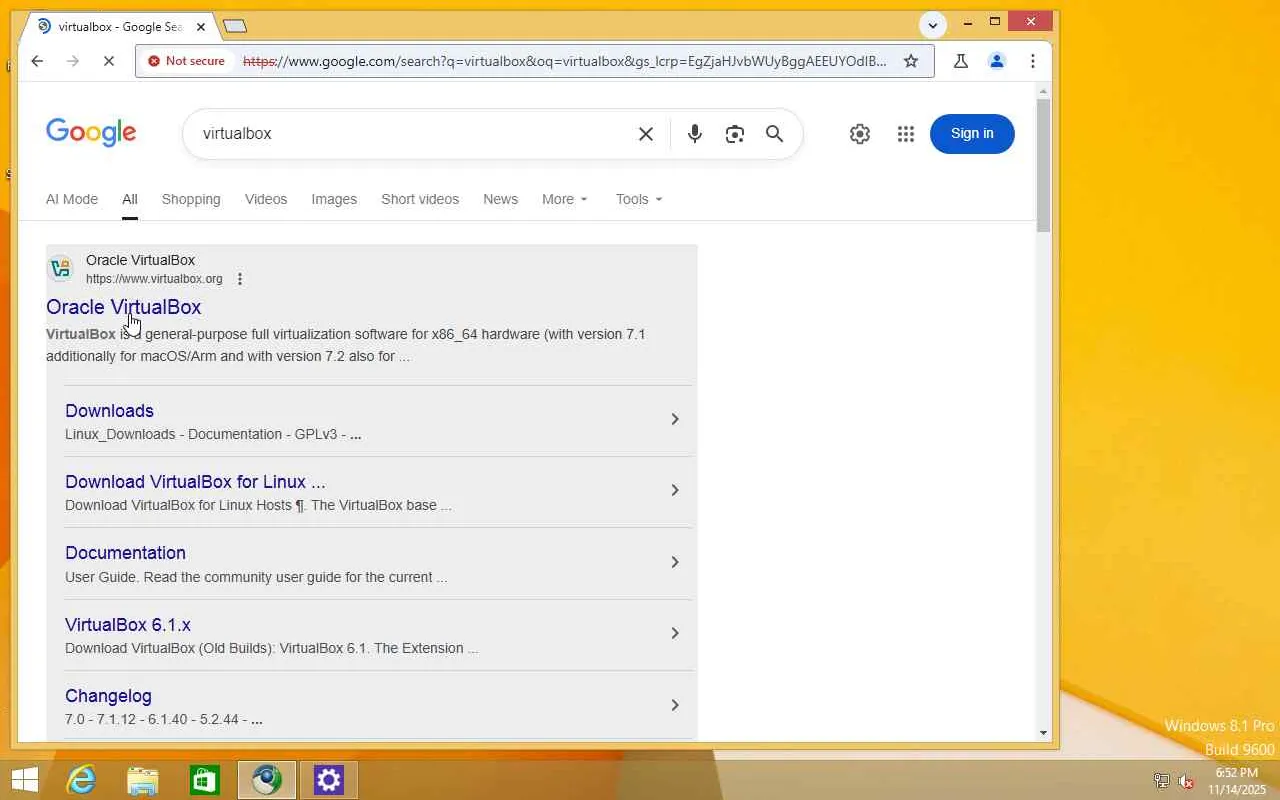Open Chrome Labs flask icon

click(961, 61)
